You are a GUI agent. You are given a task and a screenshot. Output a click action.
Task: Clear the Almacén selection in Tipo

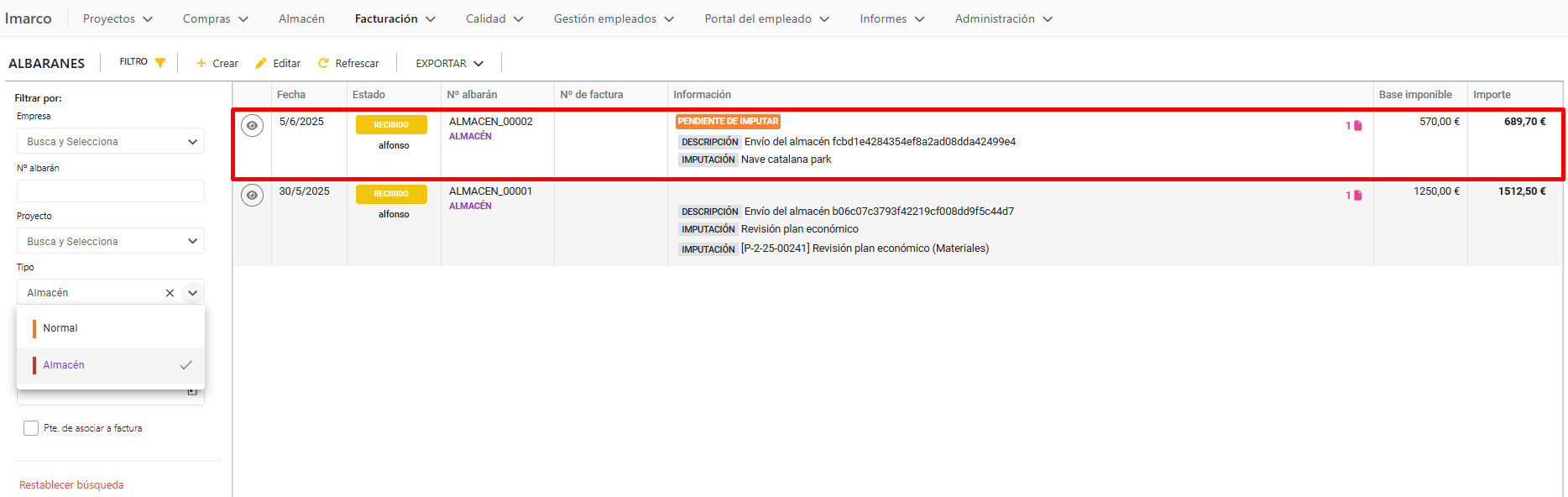pos(170,293)
